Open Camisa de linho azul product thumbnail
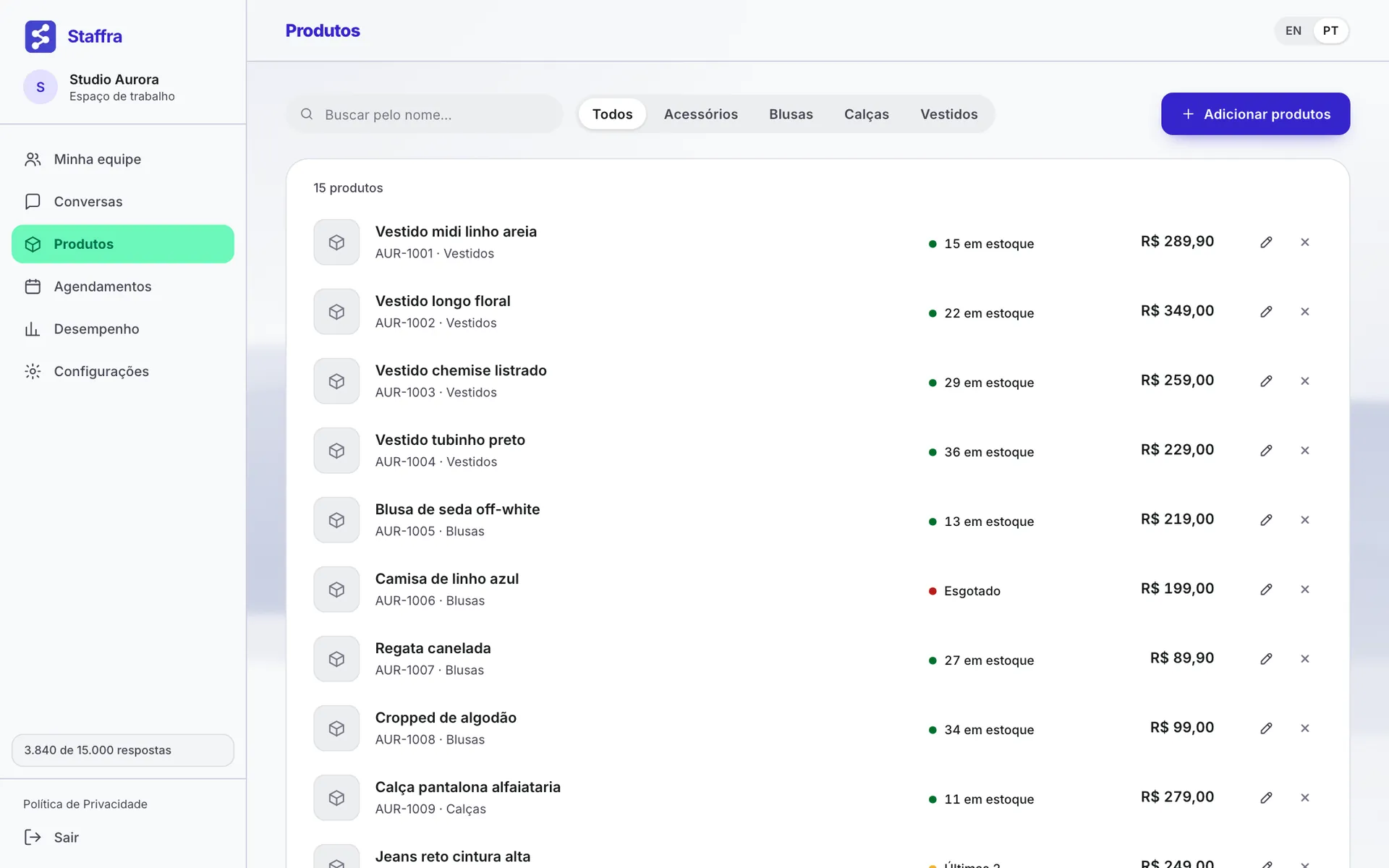 click(x=336, y=590)
